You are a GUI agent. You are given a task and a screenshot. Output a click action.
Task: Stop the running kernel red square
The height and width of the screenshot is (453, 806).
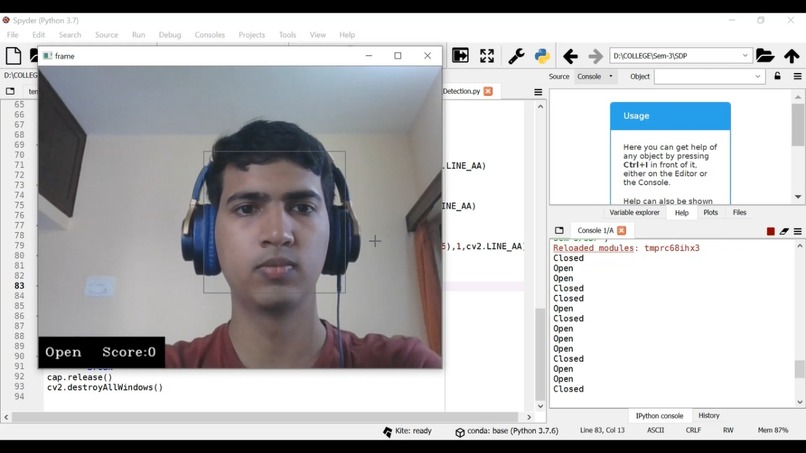click(x=771, y=231)
